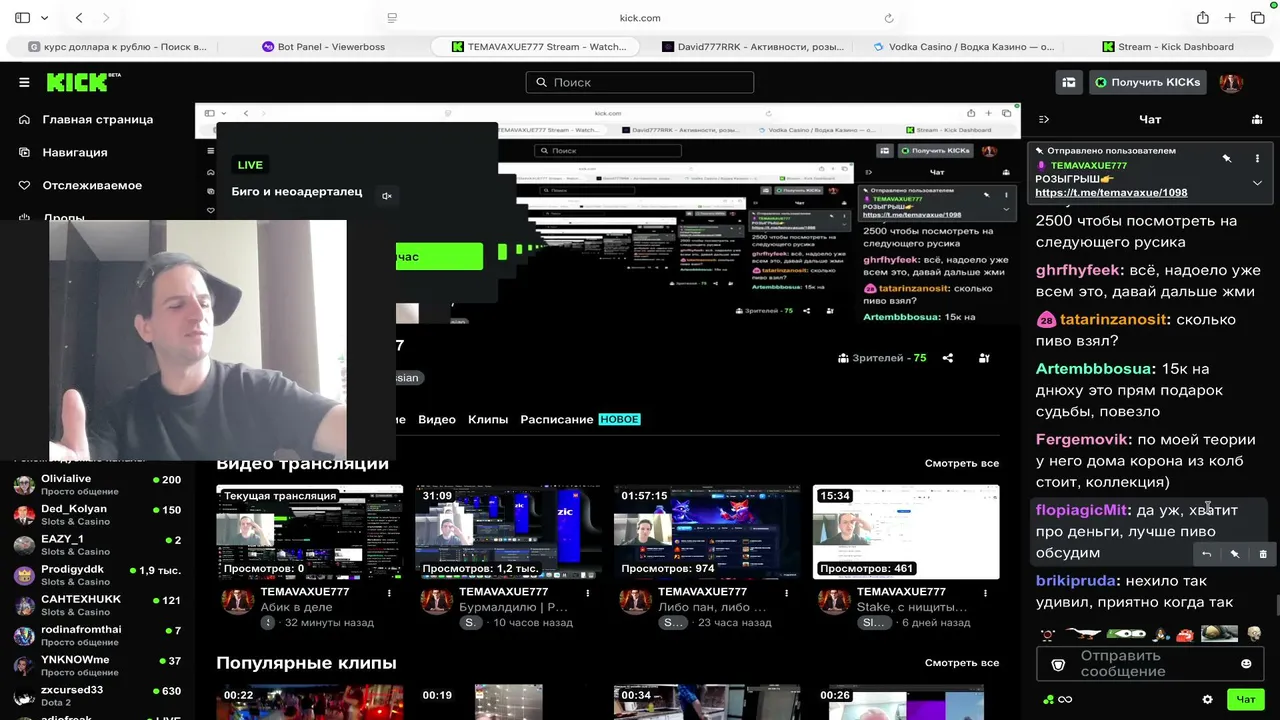Pin flopiagicMit's chat message
Image resolution: width=1280 pixels, height=720 pixels.
coord(1234,554)
